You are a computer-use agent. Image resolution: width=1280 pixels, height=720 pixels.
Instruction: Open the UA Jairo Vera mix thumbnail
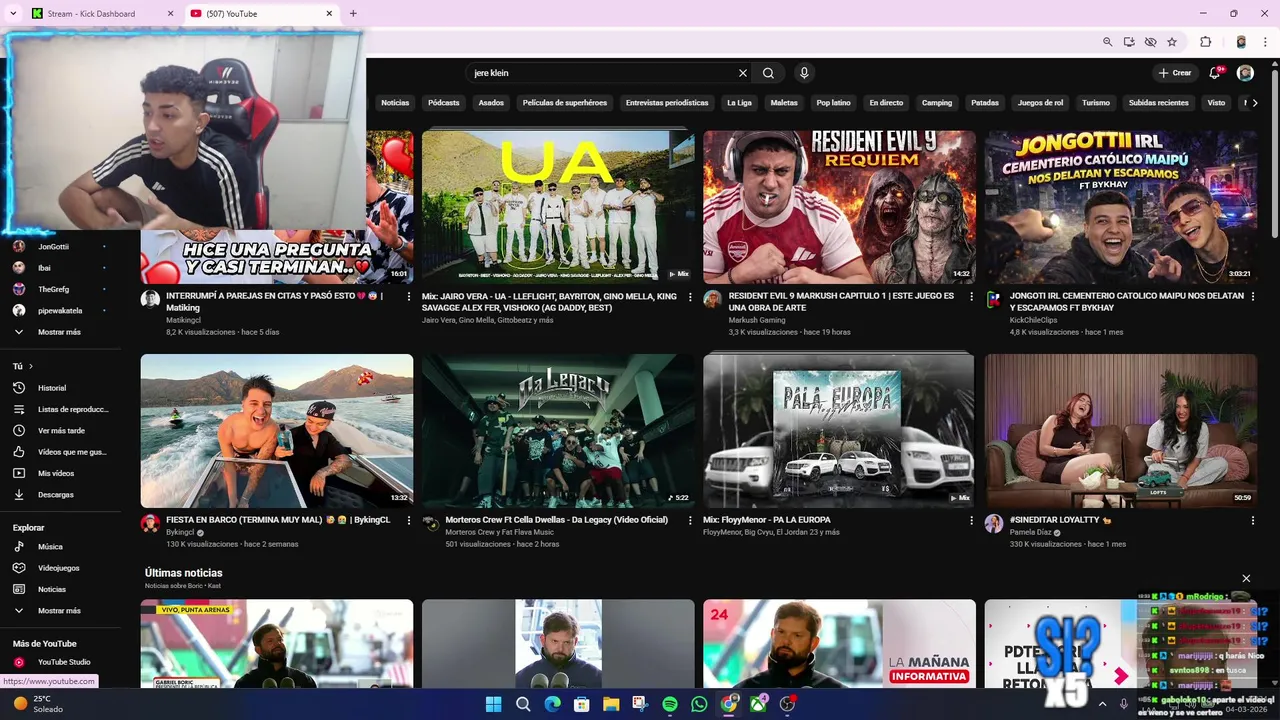[x=558, y=206]
